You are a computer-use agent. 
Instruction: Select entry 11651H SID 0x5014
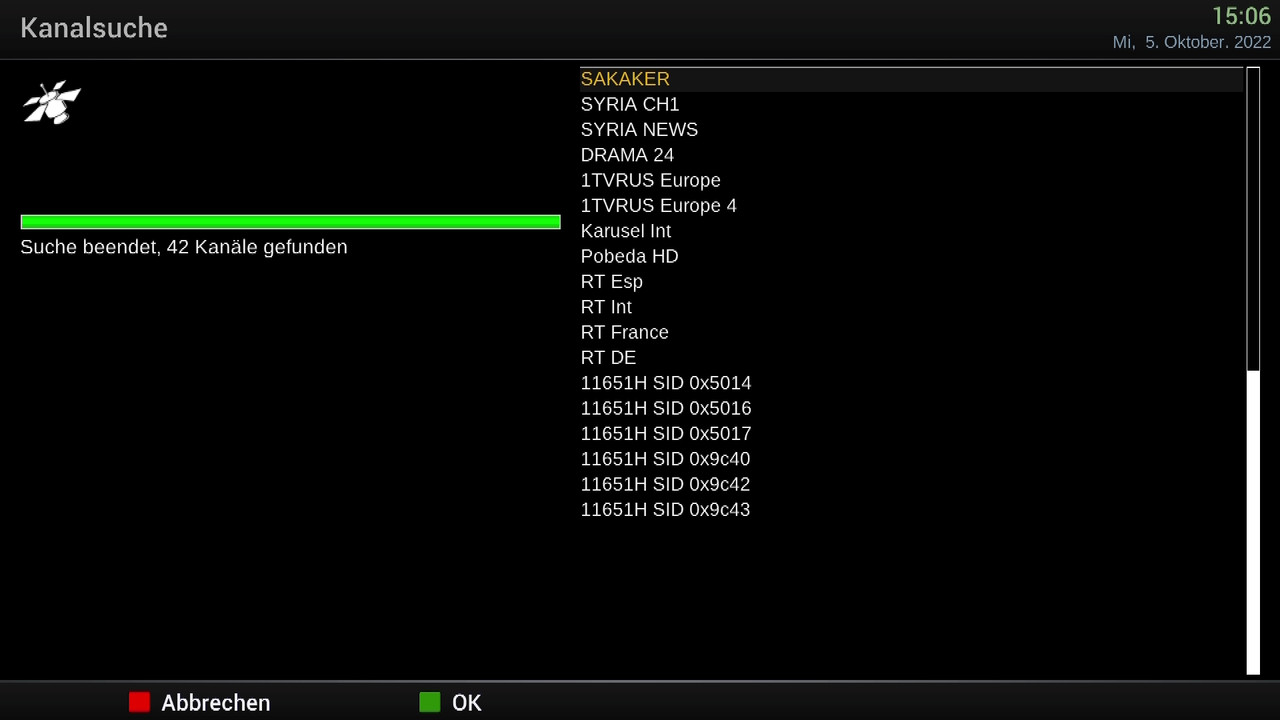911,383
